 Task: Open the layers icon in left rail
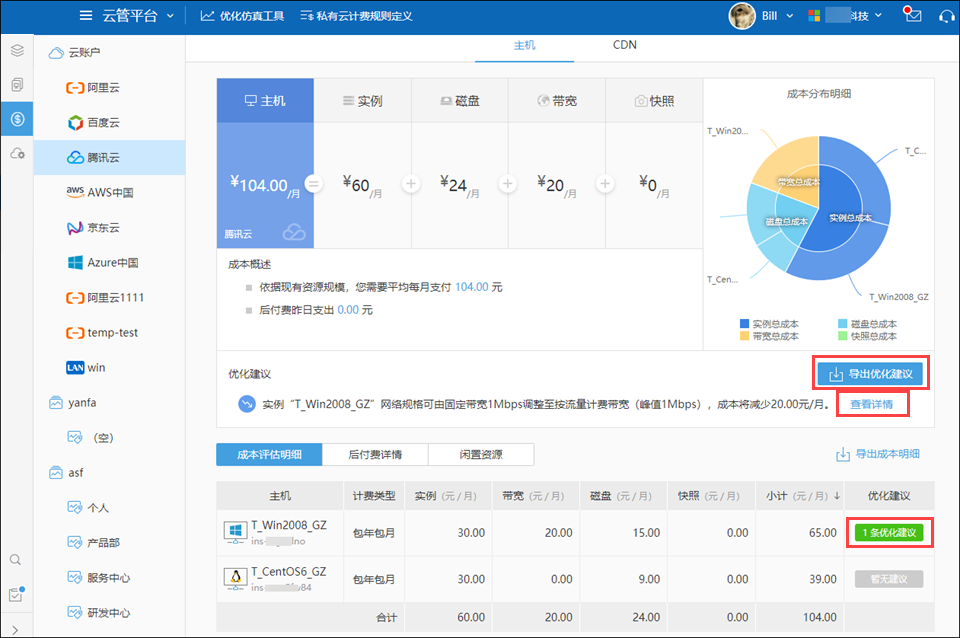pos(16,50)
